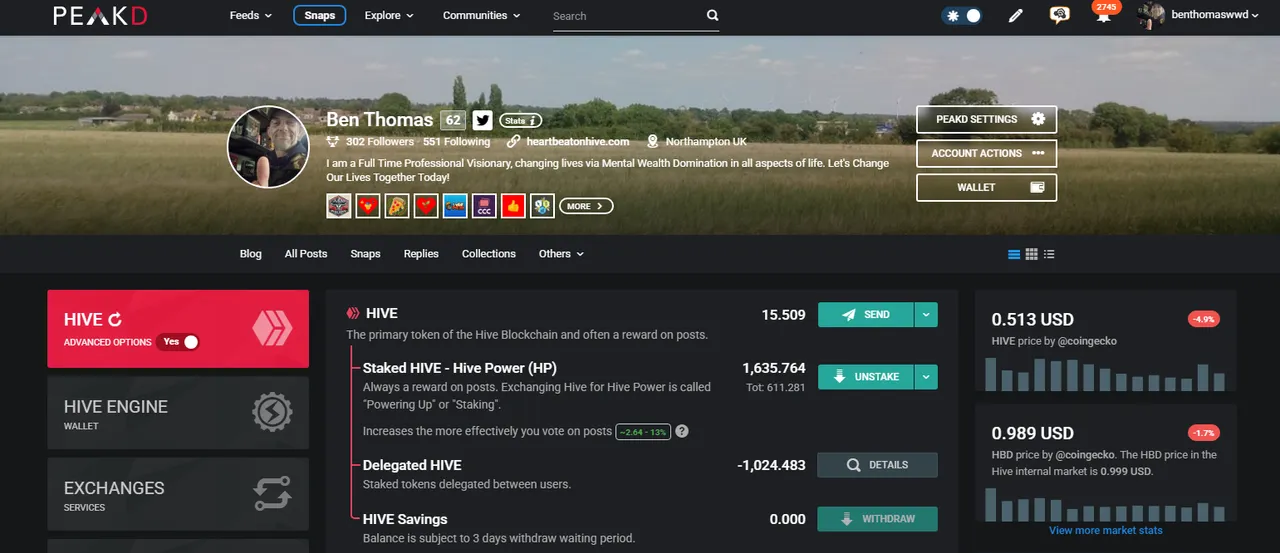Open Feeds dropdown menu
The height and width of the screenshot is (553, 1280).
click(251, 16)
